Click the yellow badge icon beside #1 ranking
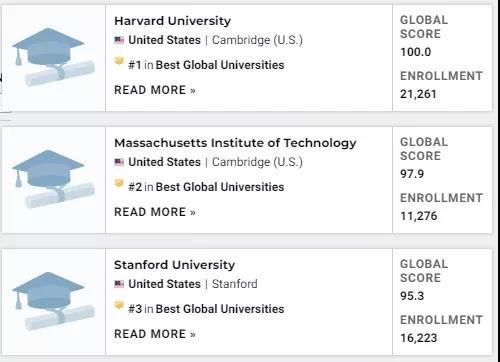 click(119, 62)
